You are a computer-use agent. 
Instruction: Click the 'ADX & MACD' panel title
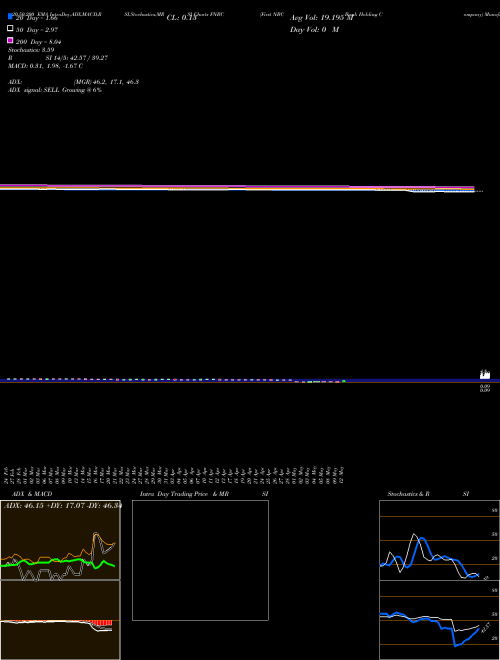pos(32,494)
